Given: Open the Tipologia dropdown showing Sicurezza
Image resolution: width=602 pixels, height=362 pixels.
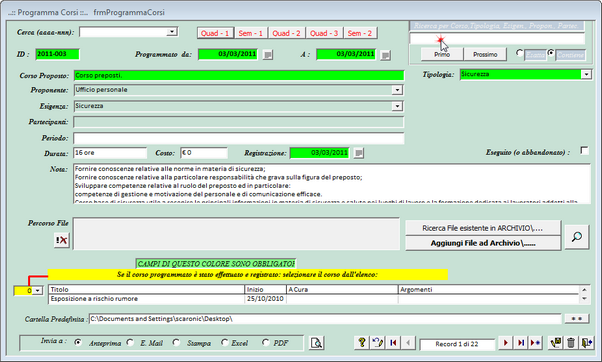Looking at the screenshot, I should (586, 74).
